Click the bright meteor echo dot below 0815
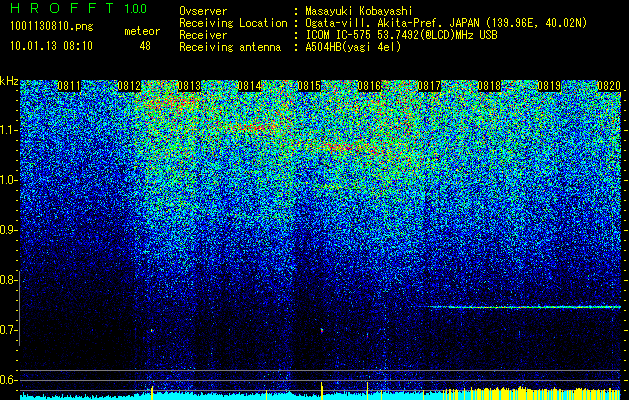This screenshot has width=629, height=400. [322, 331]
